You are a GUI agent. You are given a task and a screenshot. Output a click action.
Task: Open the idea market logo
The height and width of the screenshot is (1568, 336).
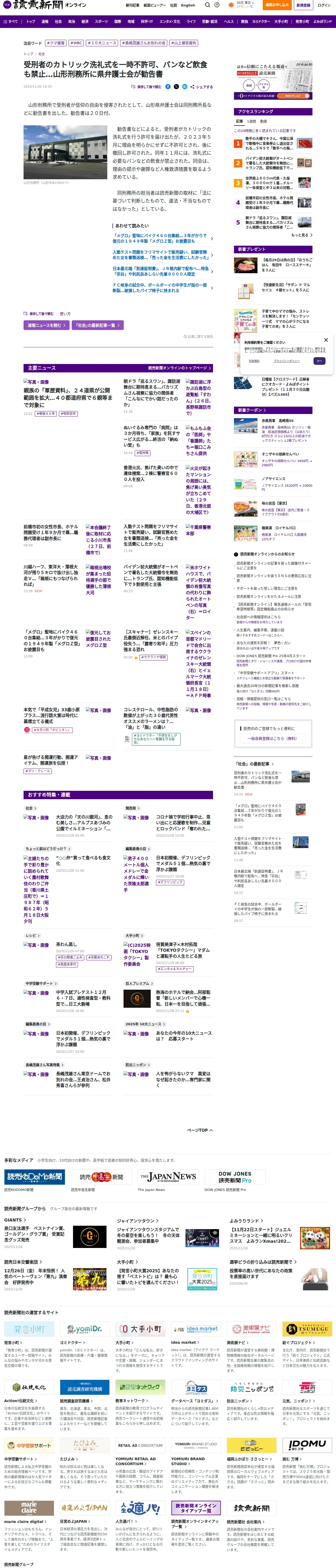point(195,1329)
